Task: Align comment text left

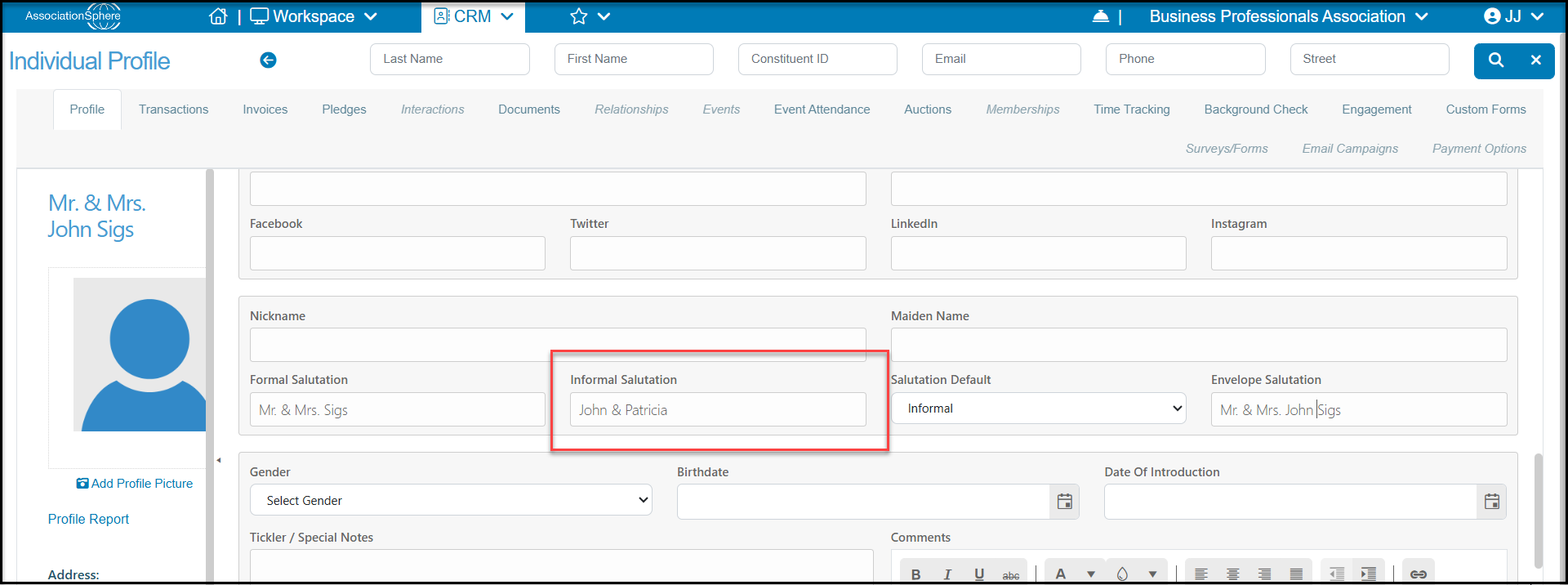Action: (x=1201, y=574)
